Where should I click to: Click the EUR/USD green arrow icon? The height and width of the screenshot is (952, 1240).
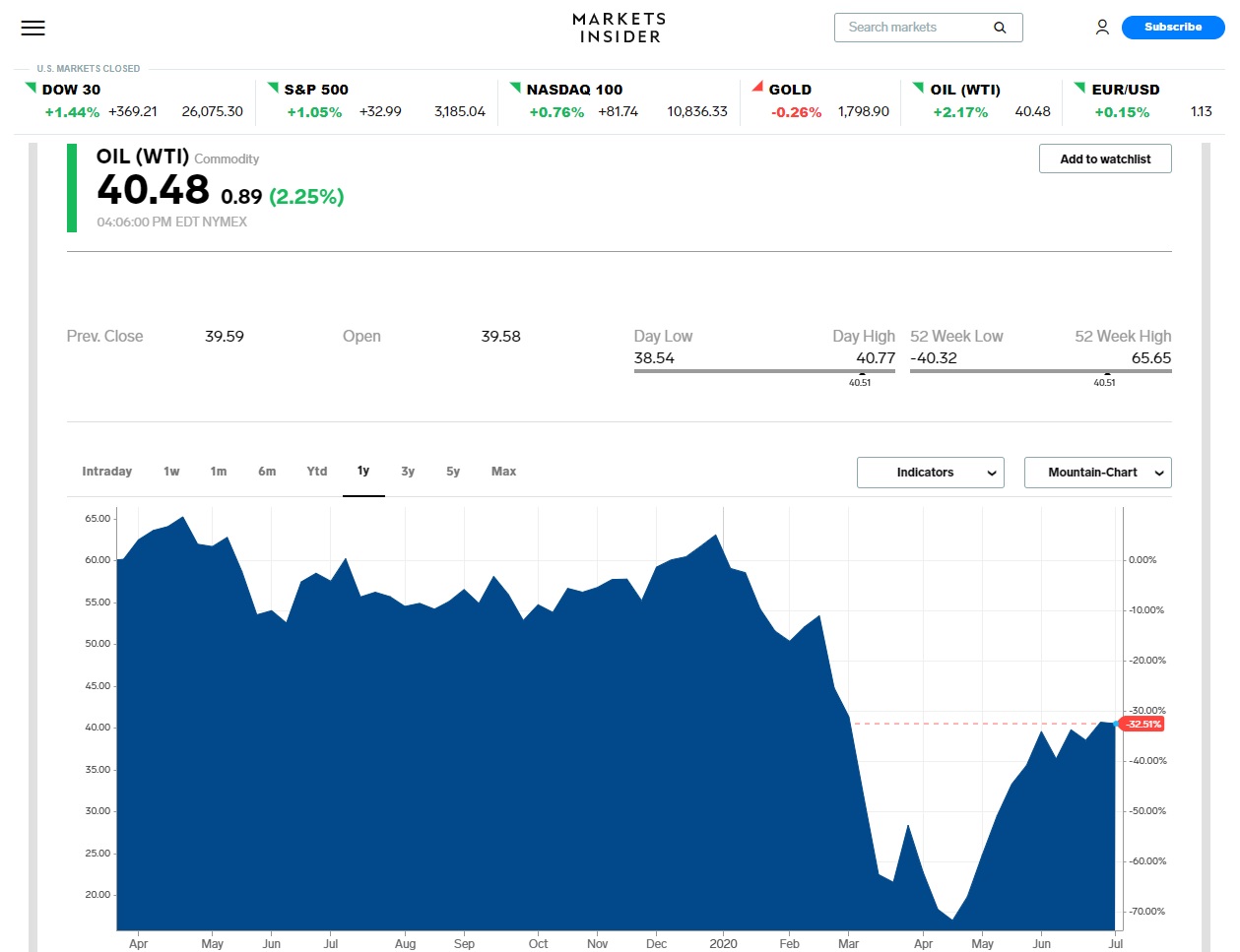pyautogui.click(x=1080, y=88)
